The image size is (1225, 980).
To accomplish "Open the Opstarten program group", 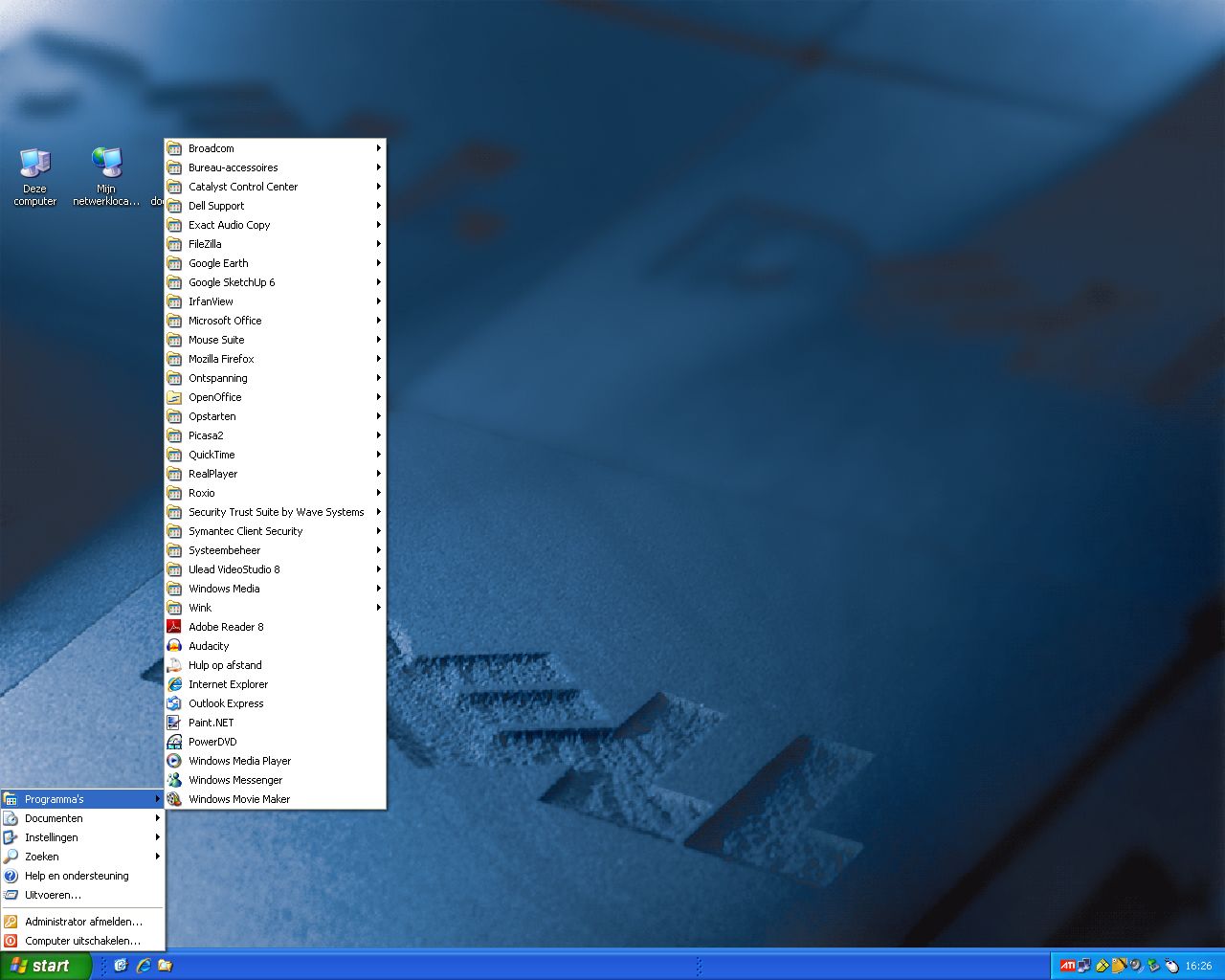I will pos(276,416).
